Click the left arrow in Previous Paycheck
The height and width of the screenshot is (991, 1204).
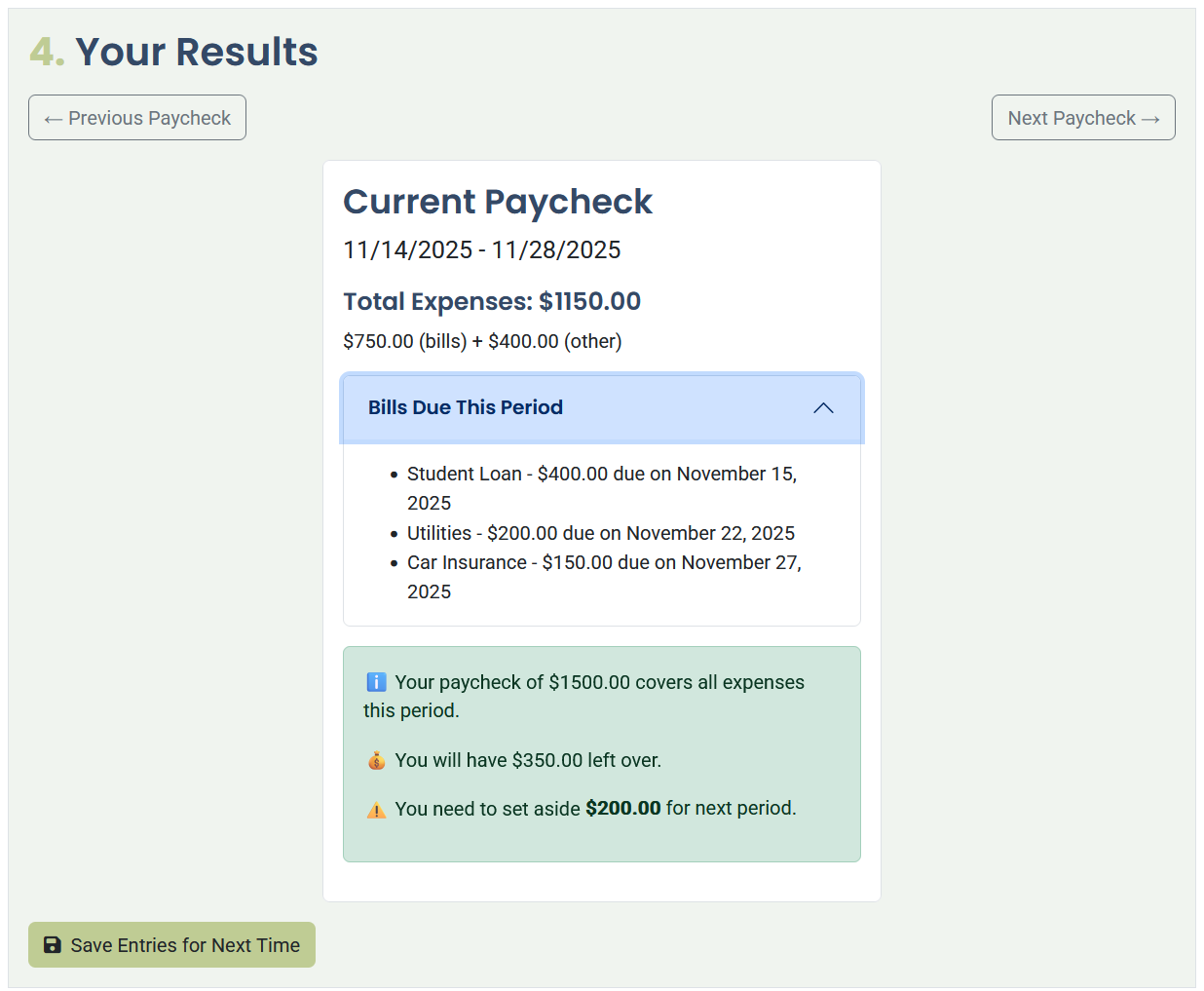coord(52,117)
